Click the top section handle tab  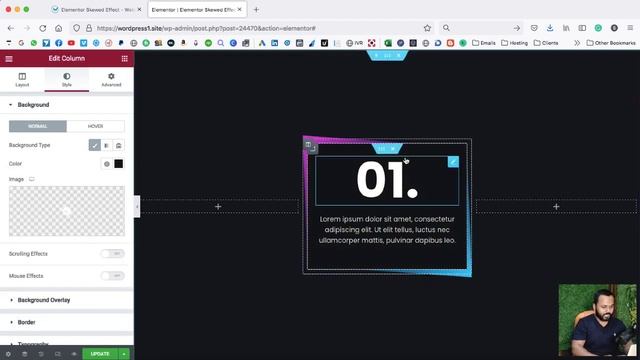click(x=387, y=55)
